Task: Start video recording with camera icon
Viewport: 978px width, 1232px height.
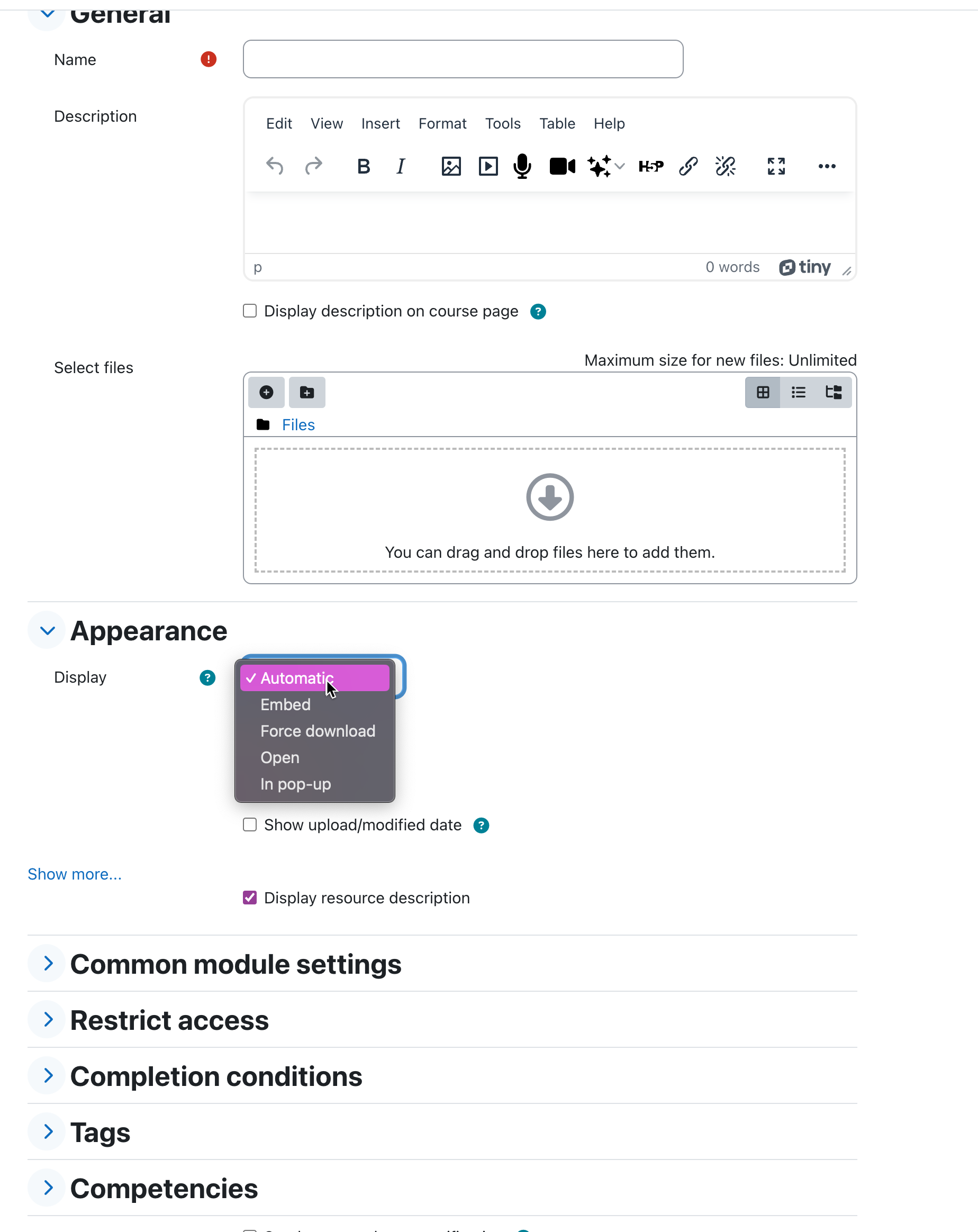Action: click(563, 166)
